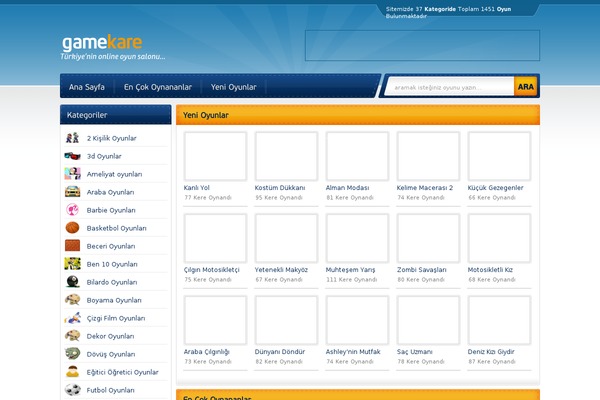600x400 pixels.
Task: Click the gamekare logo
Action: (102, 42)
